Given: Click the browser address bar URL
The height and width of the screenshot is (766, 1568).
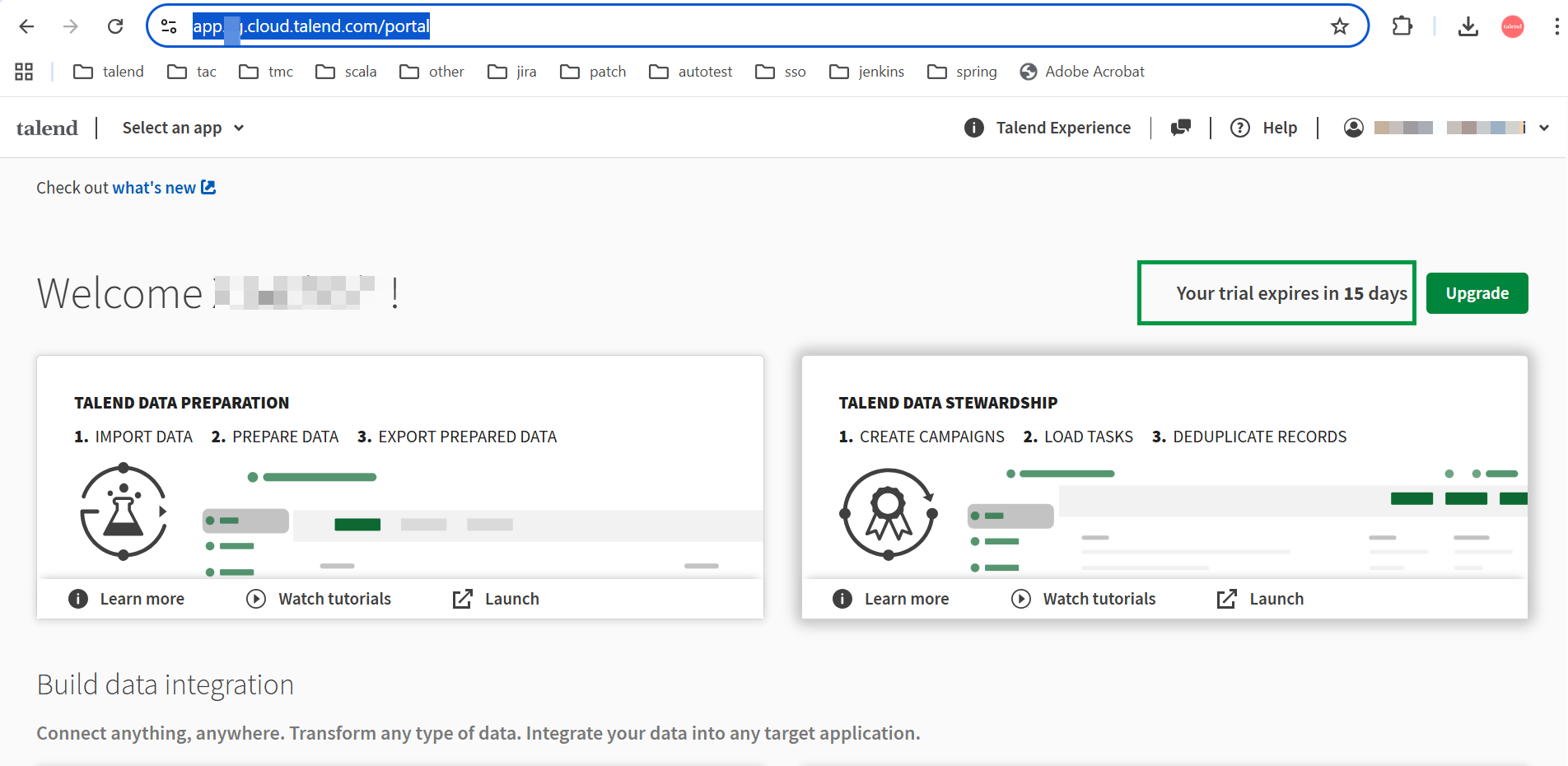Looking at the screenshot, I should [x=311, y=26].
